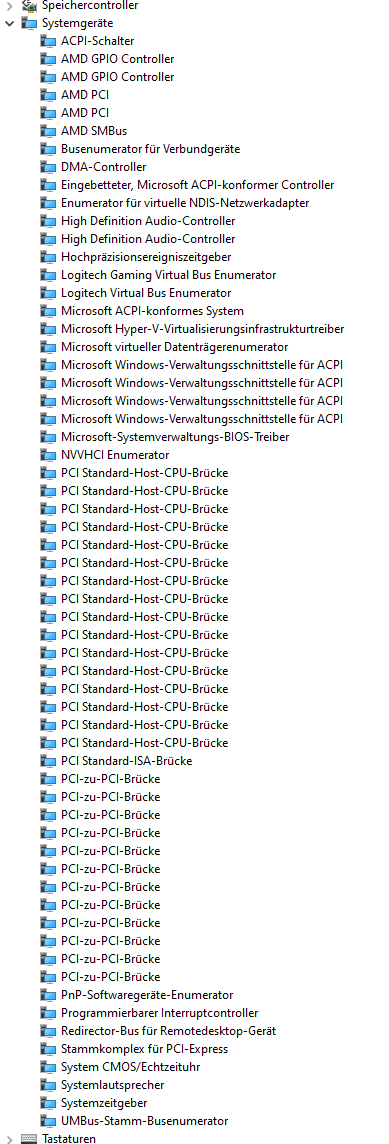Screen dimensions: 389x1144
Task: Select Microsoft Hyper-V-Virtualisierungsinfrastrukturtreiber entry
Action: click(x=202, y=329)
